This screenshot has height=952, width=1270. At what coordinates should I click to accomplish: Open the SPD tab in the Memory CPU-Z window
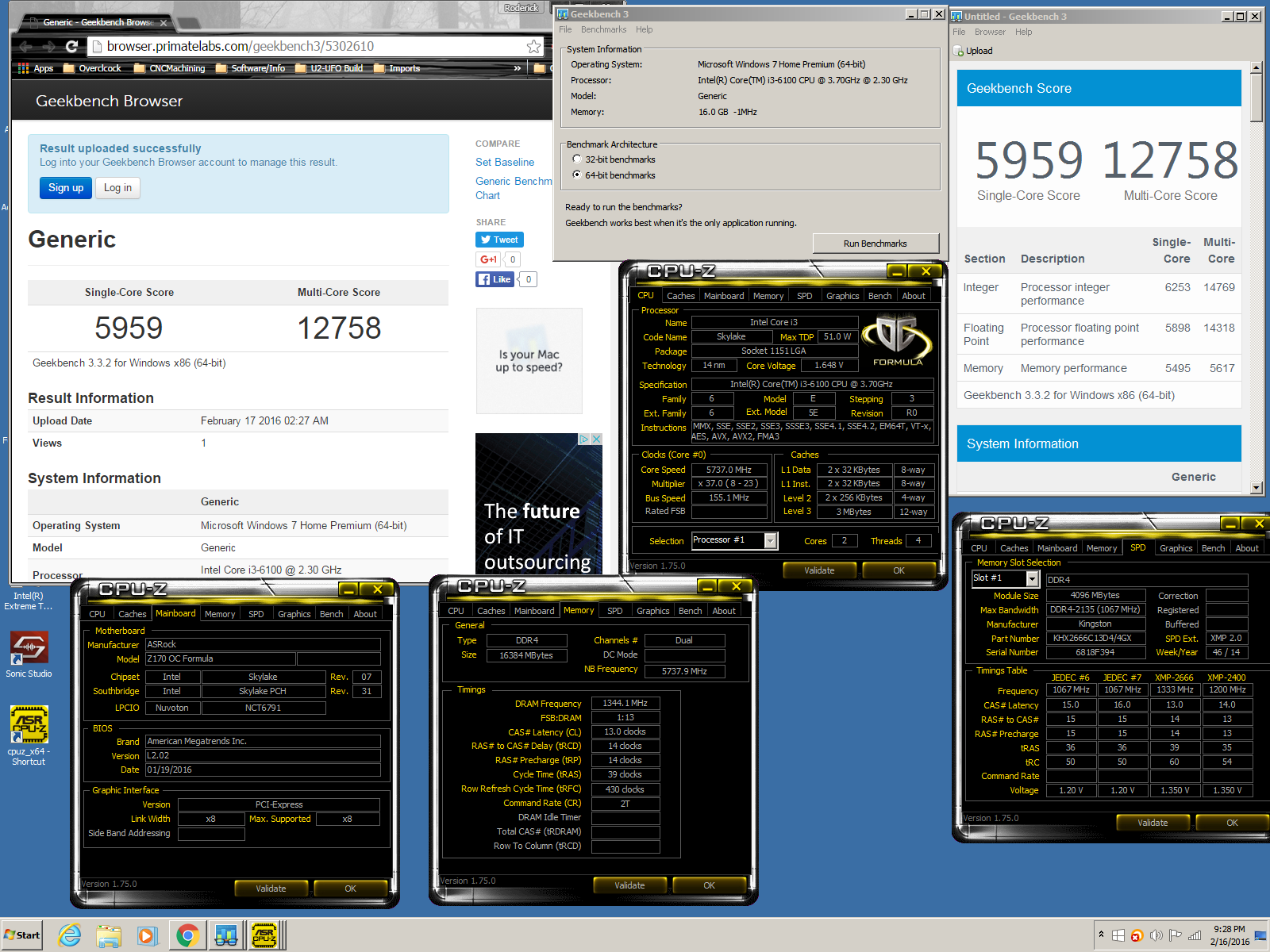[x=614, y=611]
